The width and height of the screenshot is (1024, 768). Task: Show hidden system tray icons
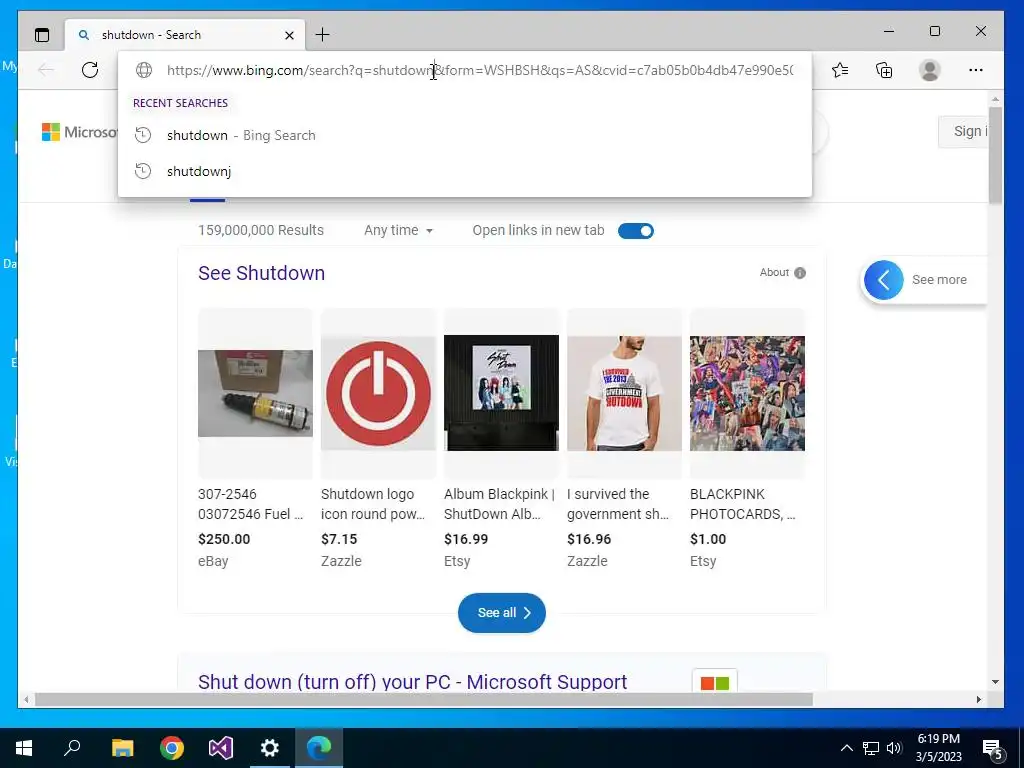tap(846, 748)
